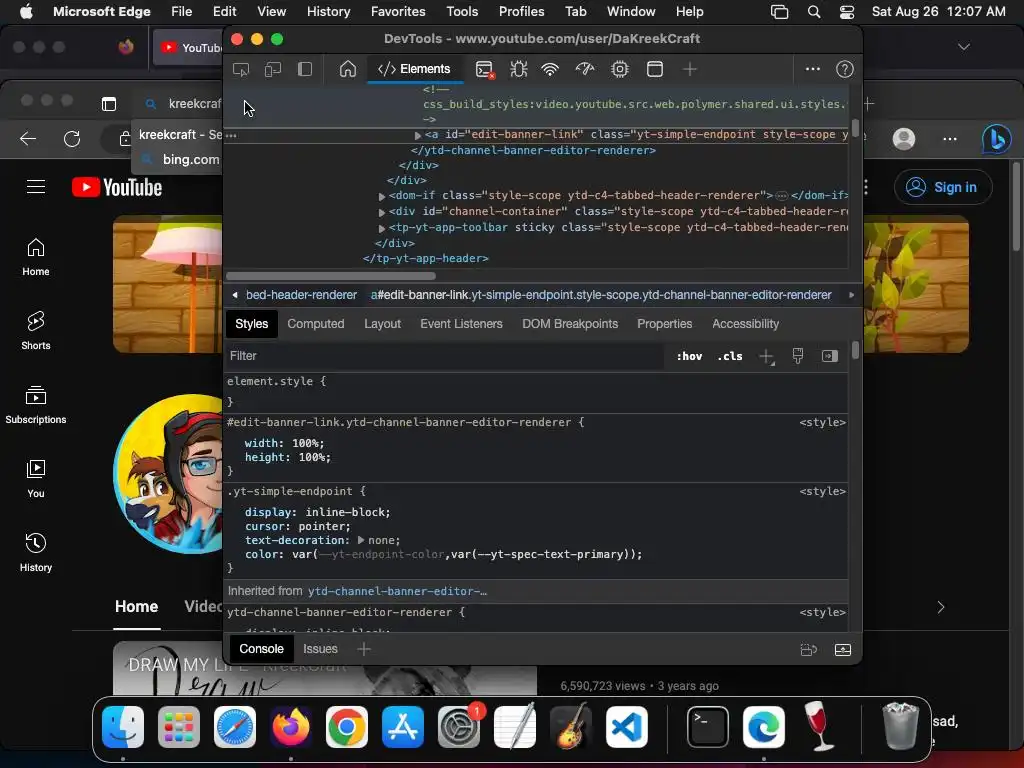Image resolution: width=1024 pixels, height=768 pixels.
Task: Open the DevTools Welcome home icon
Action: [x=347, y=69]
